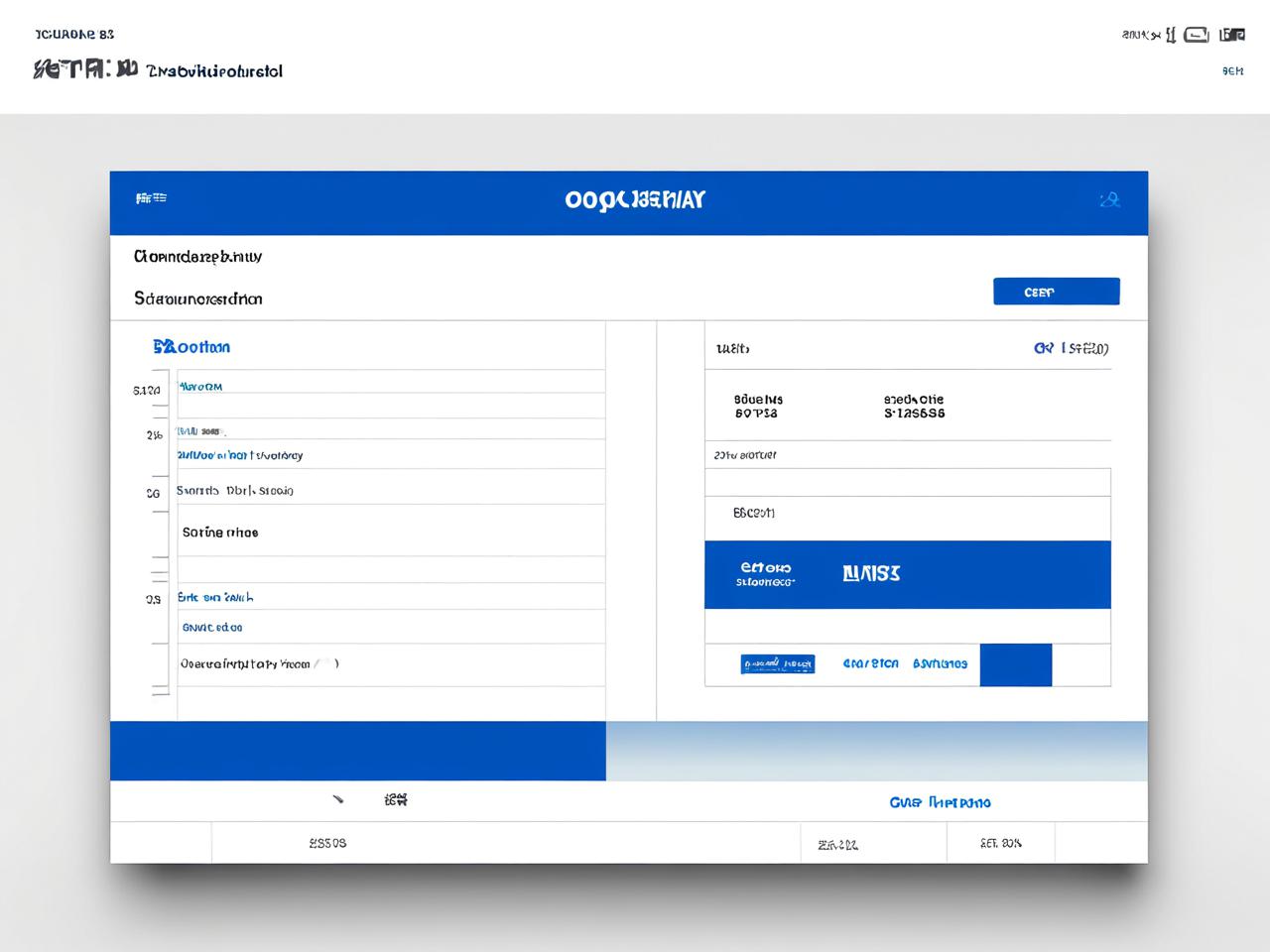The width and height of the screenshot is (1270, 952).
Task: Click the solid blue button in right panel
Action: [x=1015, y=664]
